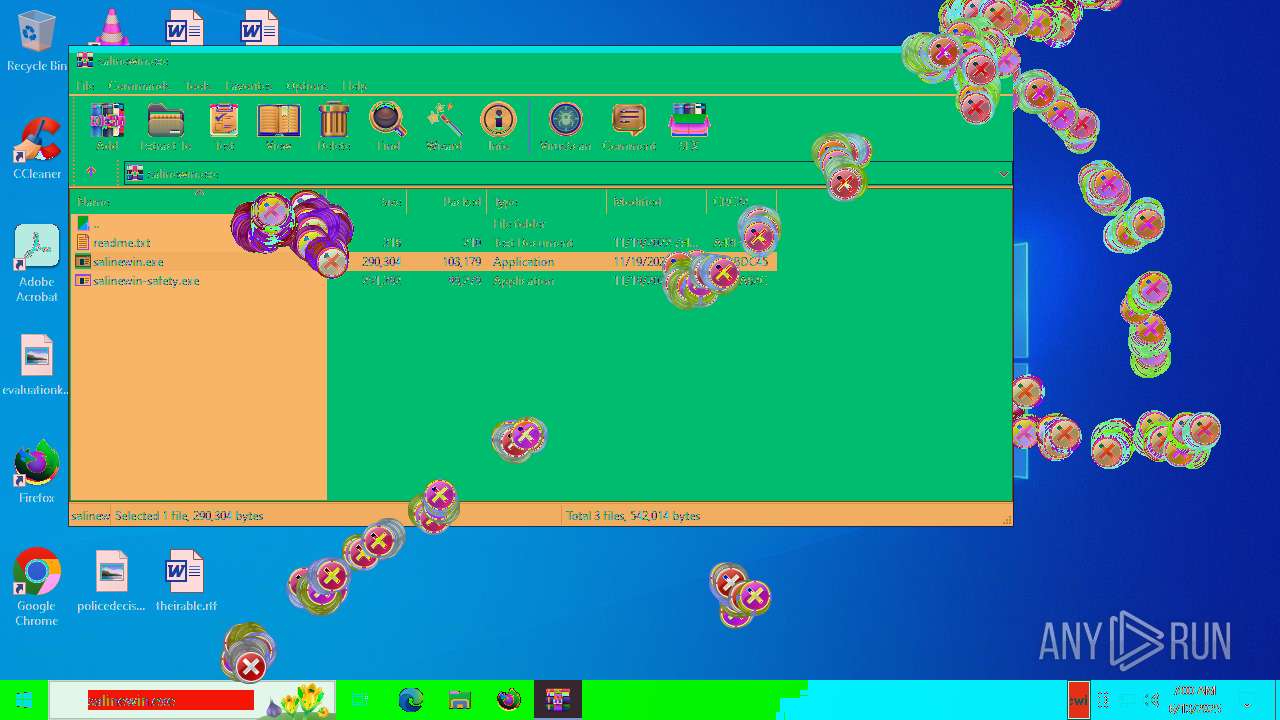
Task: Click size value 290,304 cell
Action: point(381,261)
